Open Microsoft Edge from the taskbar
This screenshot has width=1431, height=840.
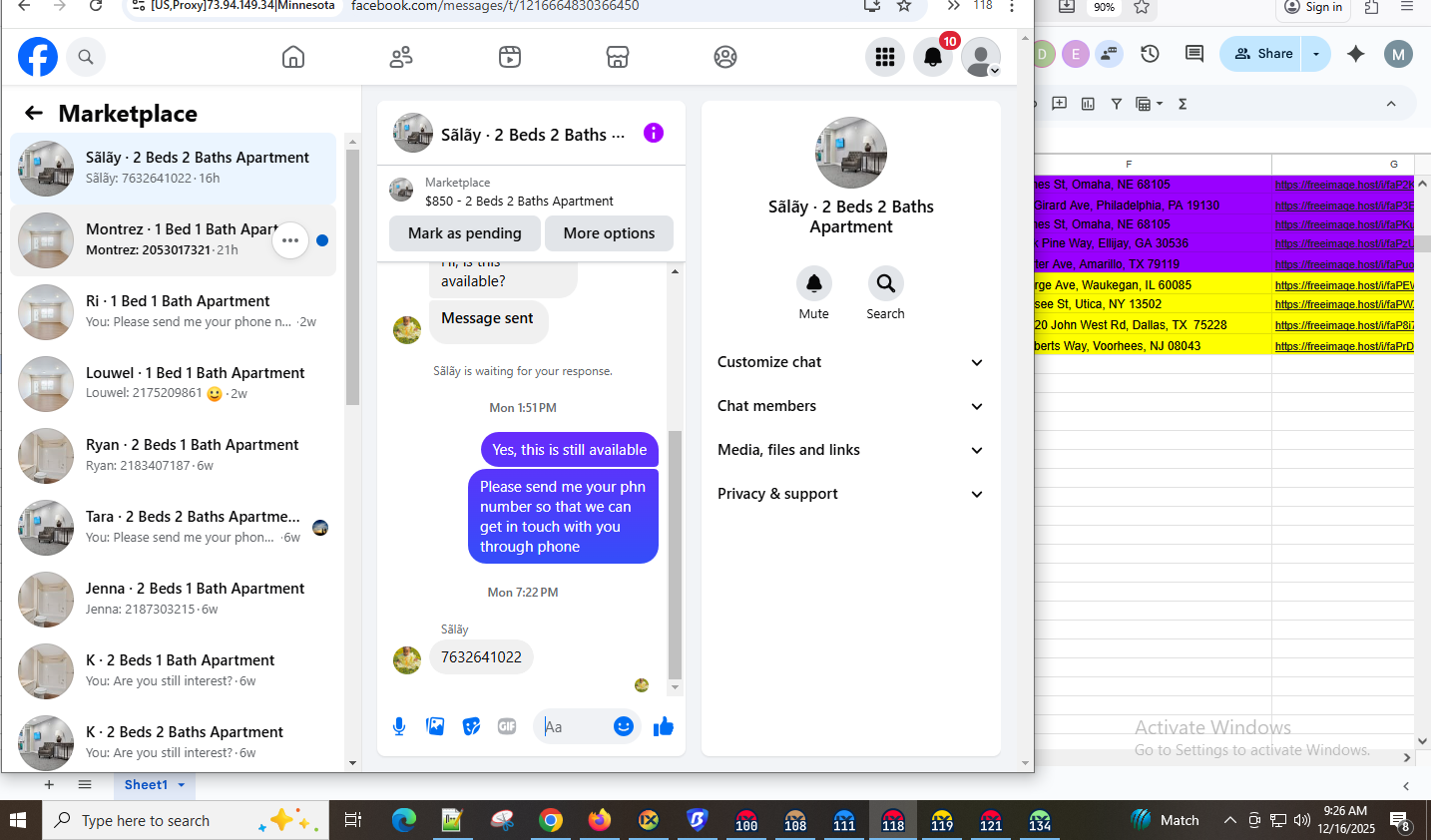click(x=403, y=820)
